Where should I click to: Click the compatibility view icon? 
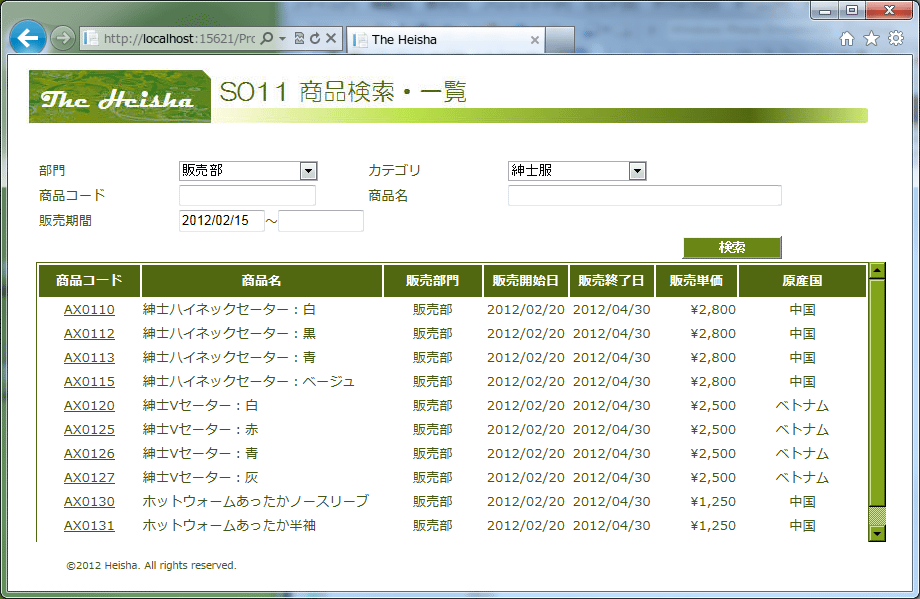[299, 39]
